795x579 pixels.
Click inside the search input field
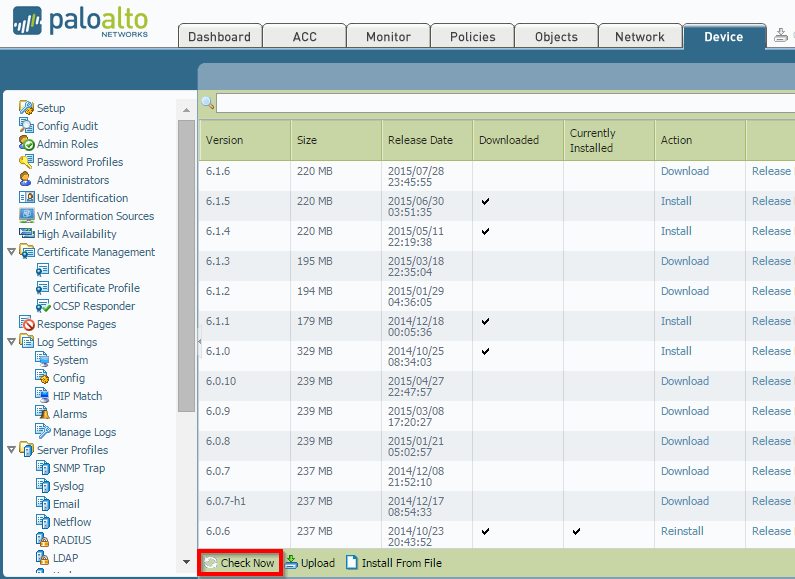[x=500, y=103]
